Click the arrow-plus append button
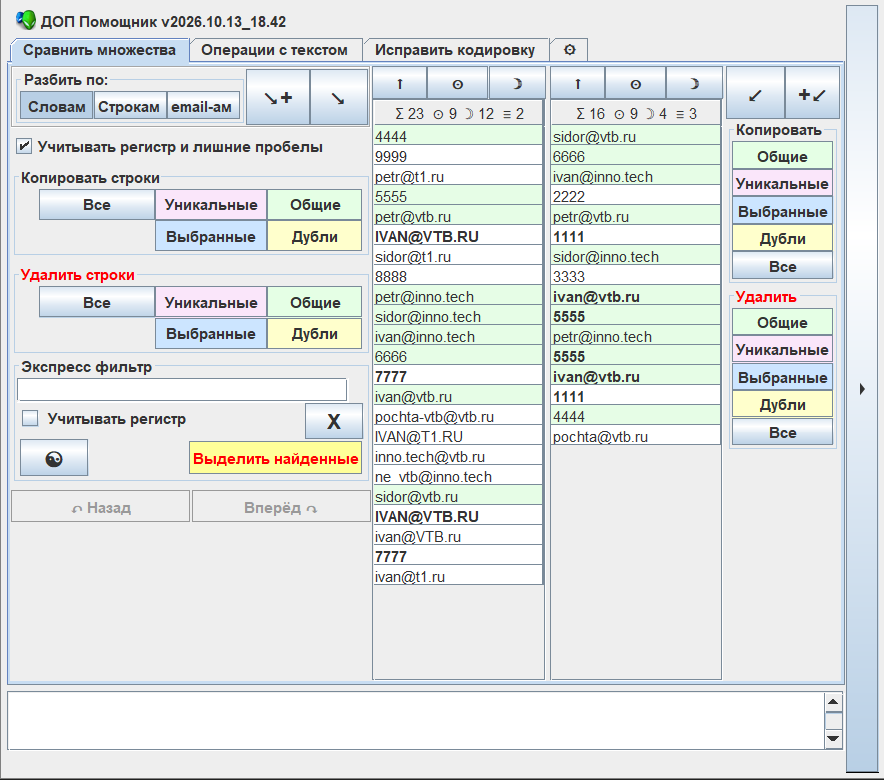Viewport: 884px width, 780px height. pyautogui.click(x=278, y=97)
